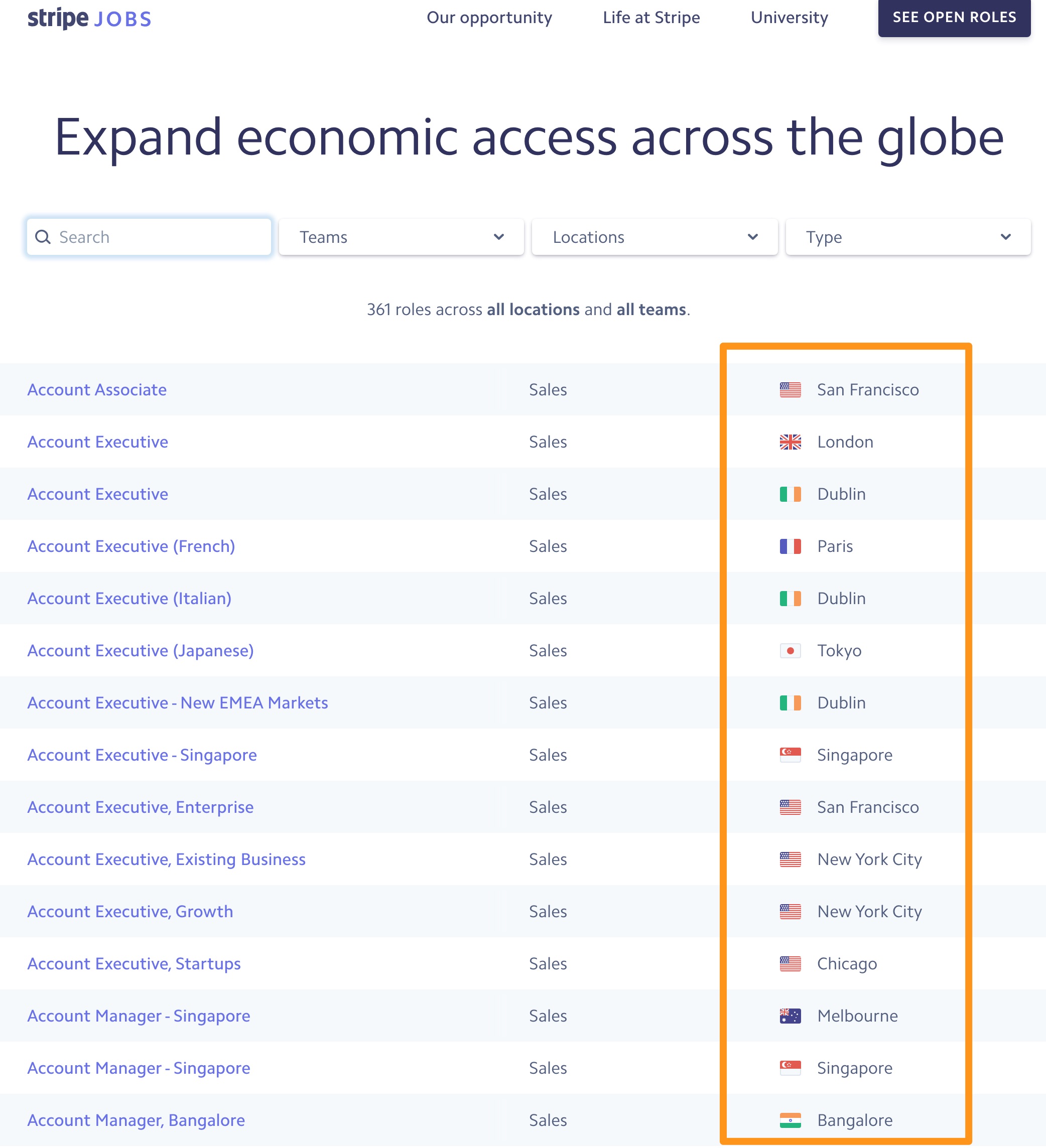Open the Type dropdown filter
Image resolution: width=1046 pixels, height=1148 pixels.
(x=908, y=237)
